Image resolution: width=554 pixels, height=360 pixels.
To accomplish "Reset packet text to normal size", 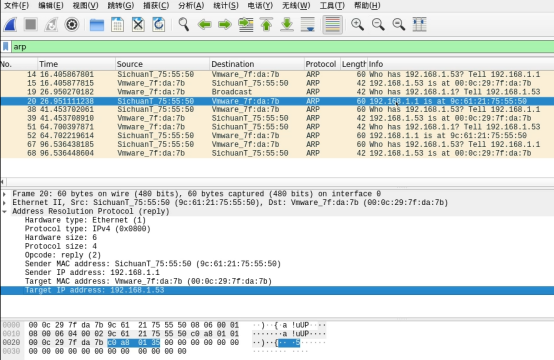I will click(x=399, y=24).
